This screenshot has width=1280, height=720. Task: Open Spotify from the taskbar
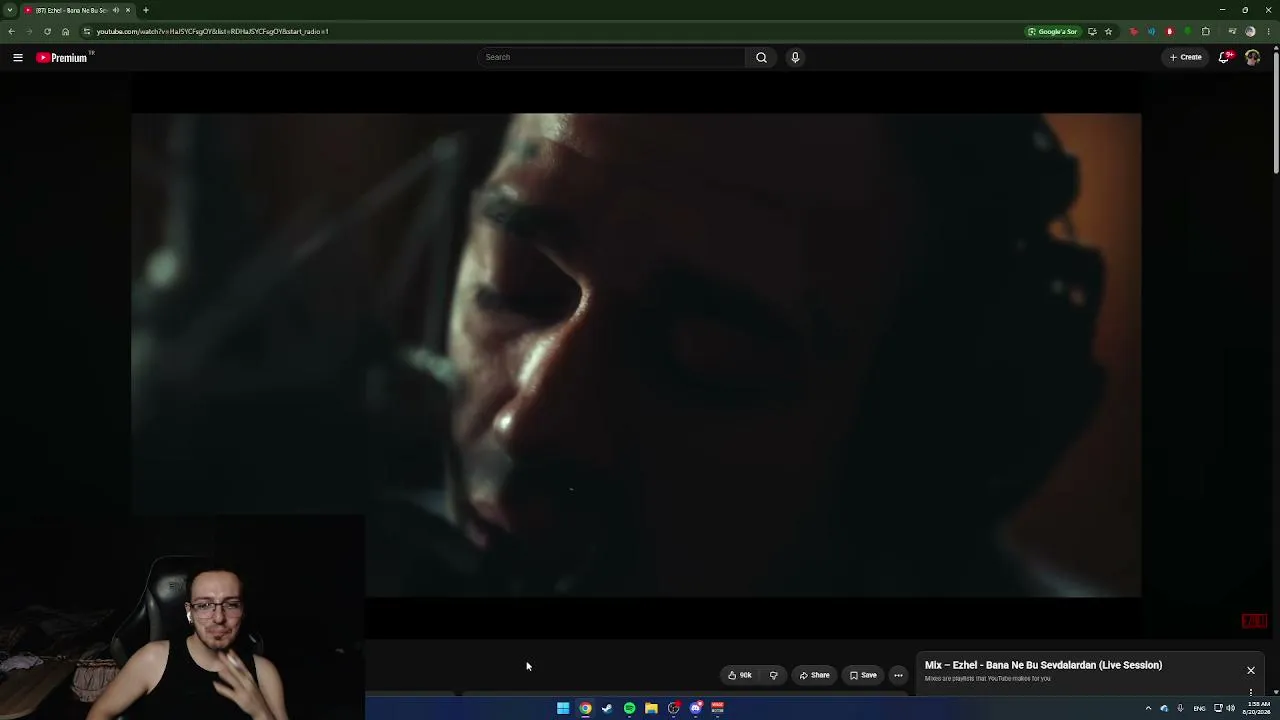[x=629, y=708]
